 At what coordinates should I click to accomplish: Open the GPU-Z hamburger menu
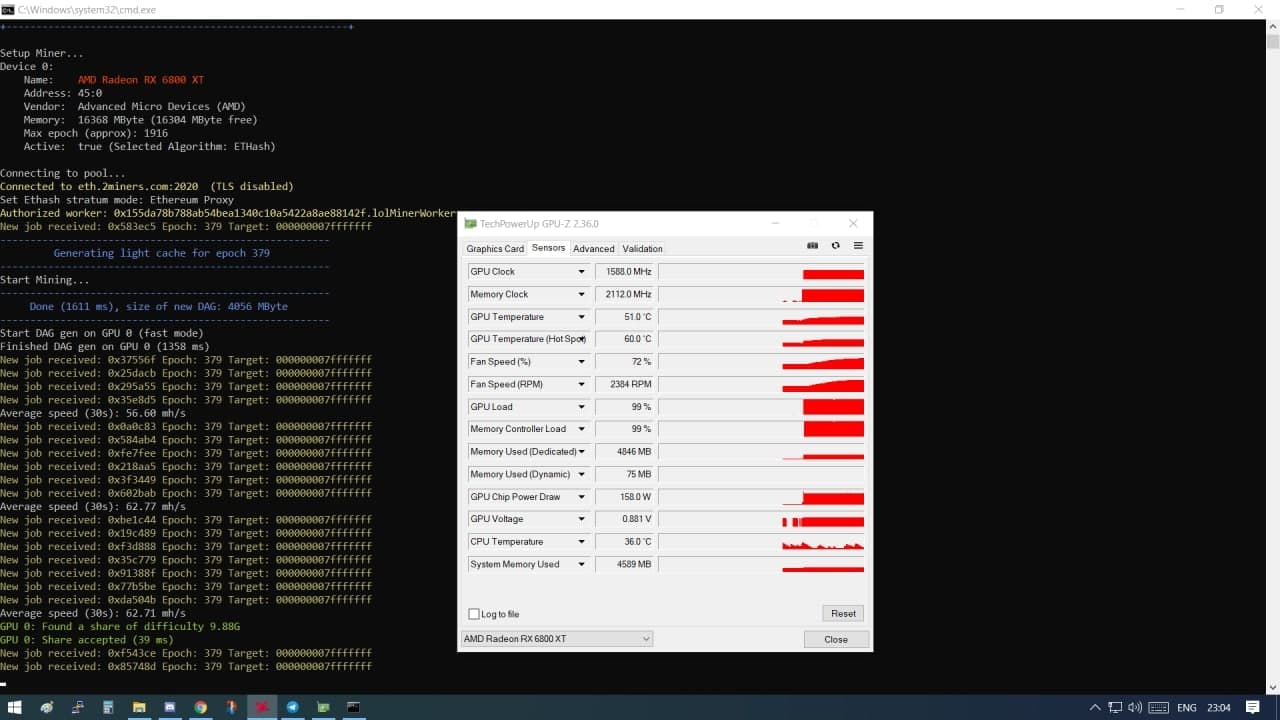point(858,246)
